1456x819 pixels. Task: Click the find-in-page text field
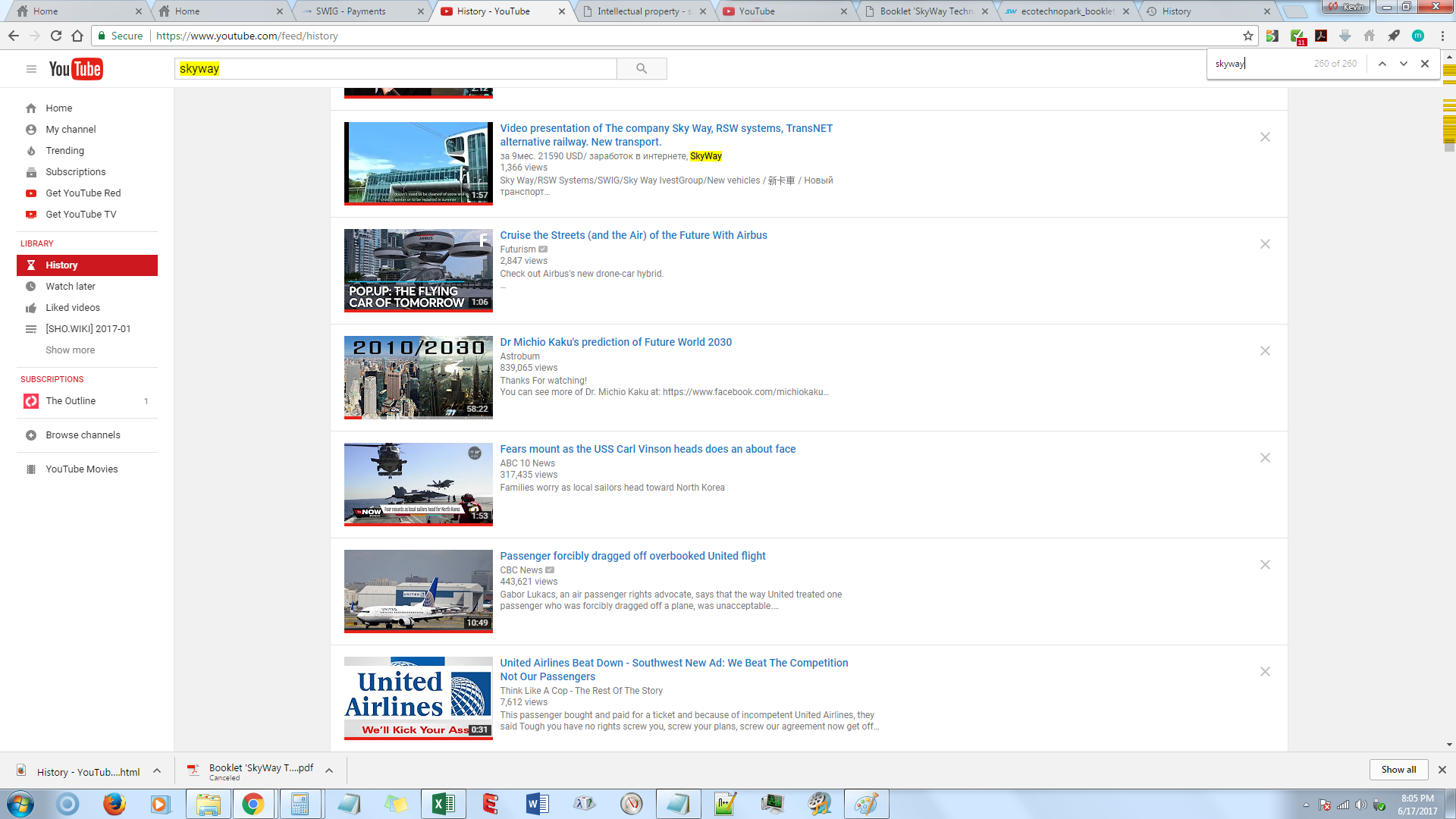coord(1260,64)
